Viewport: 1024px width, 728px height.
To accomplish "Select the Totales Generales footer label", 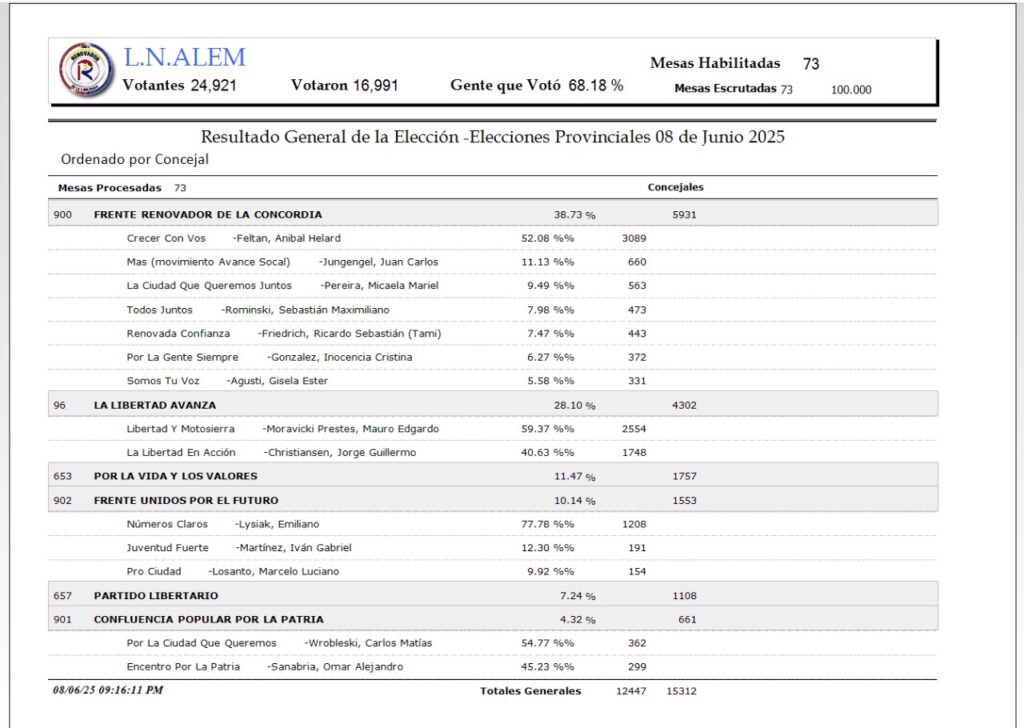I will click(530, 691).
